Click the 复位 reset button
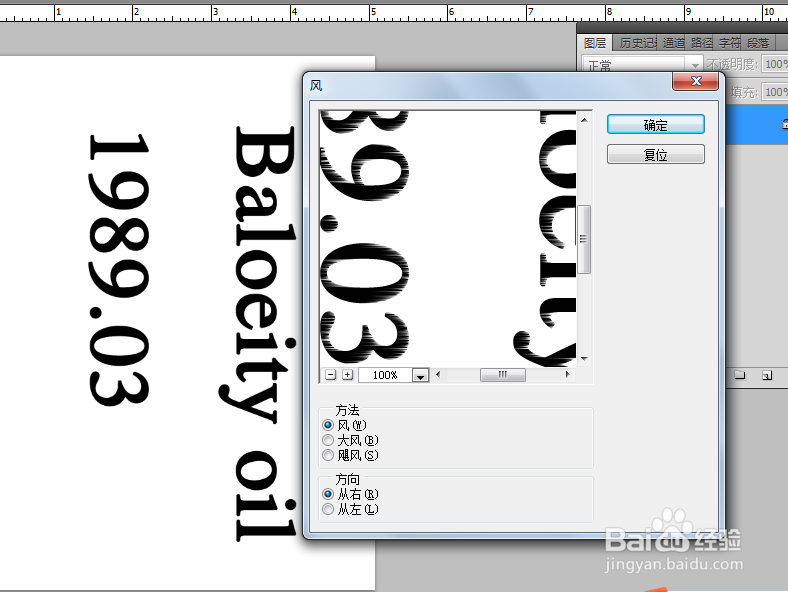 click(x=655, y=154)
